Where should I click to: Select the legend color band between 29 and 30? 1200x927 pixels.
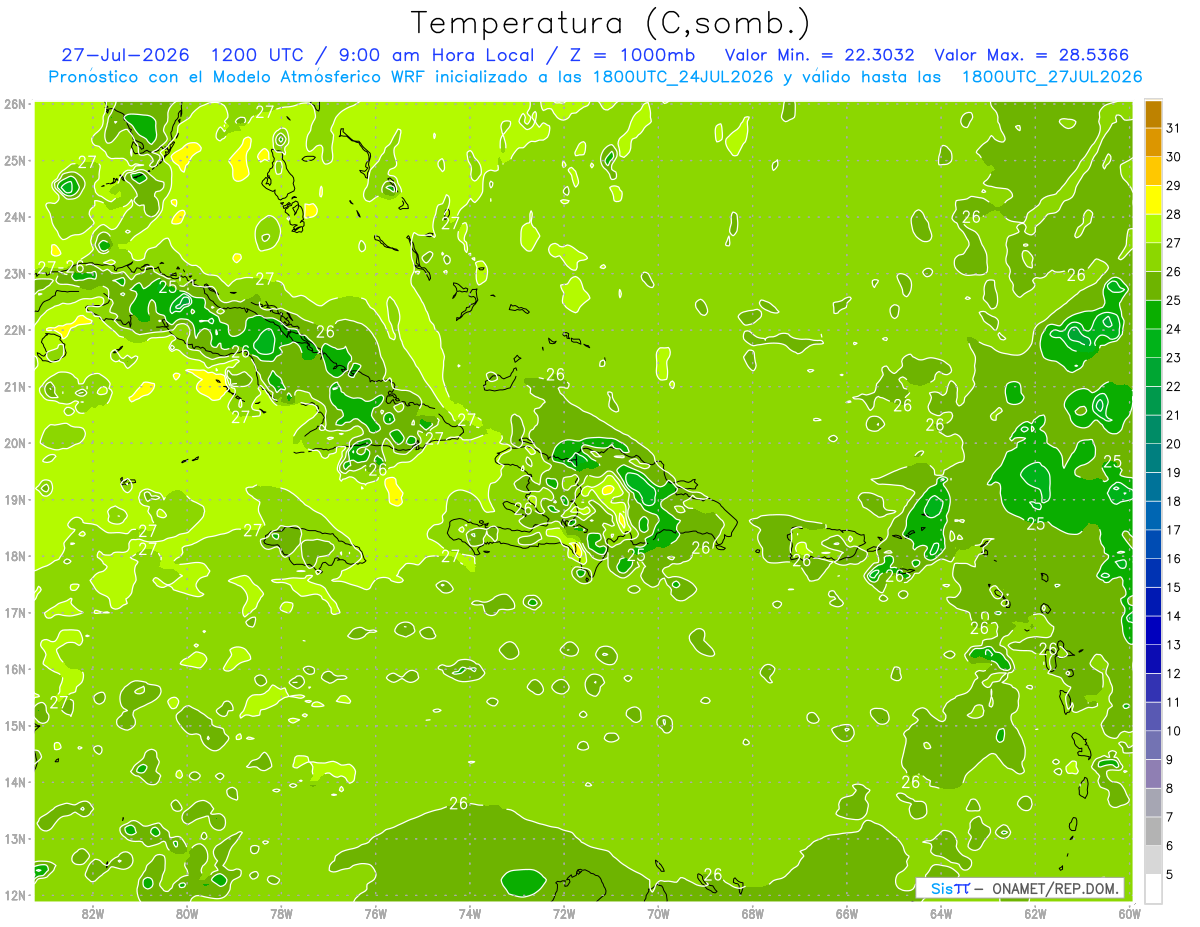(1153, 171)
